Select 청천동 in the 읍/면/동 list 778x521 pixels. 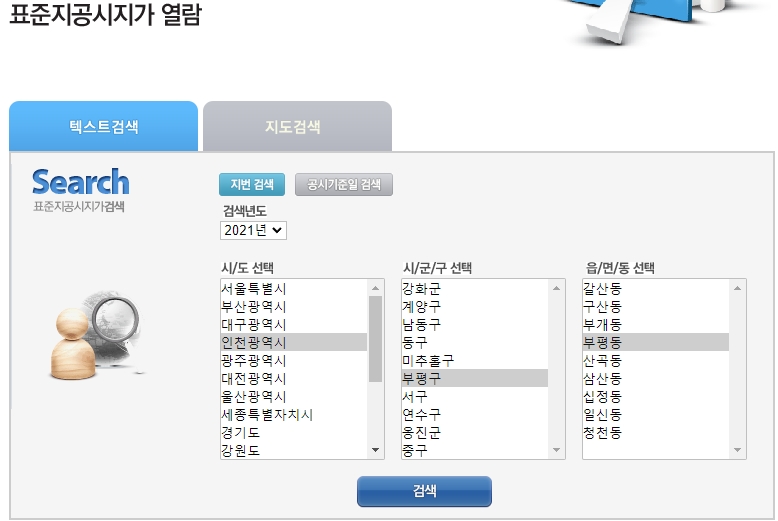656,432
